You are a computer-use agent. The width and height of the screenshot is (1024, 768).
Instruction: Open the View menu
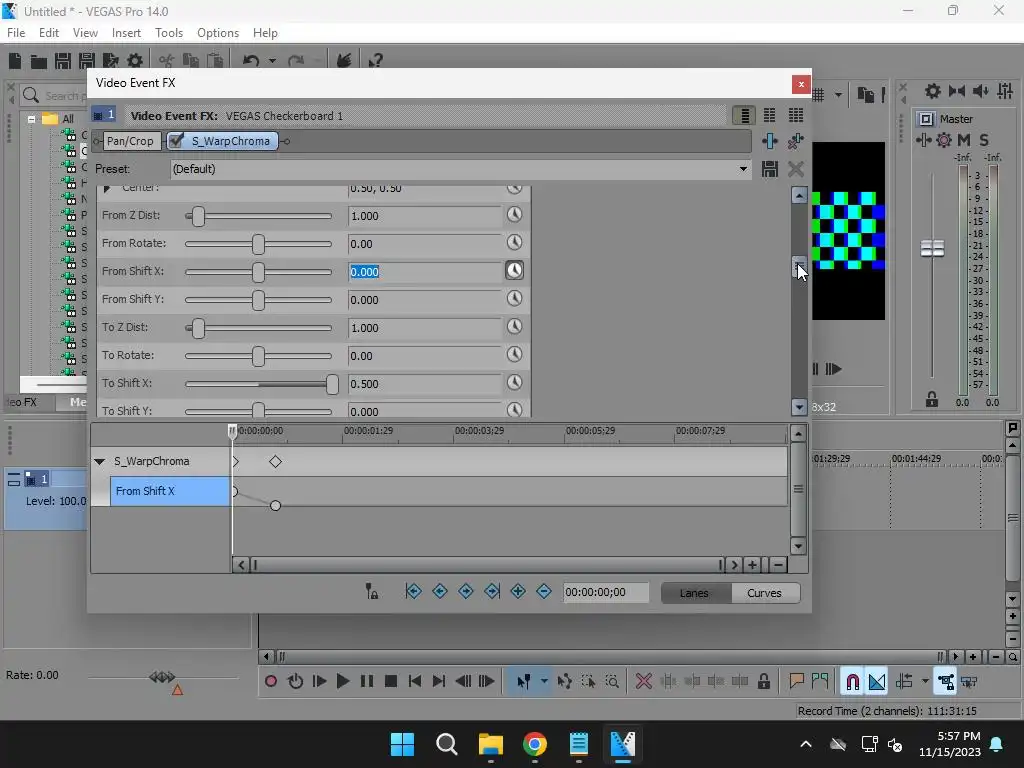[85, 33]
